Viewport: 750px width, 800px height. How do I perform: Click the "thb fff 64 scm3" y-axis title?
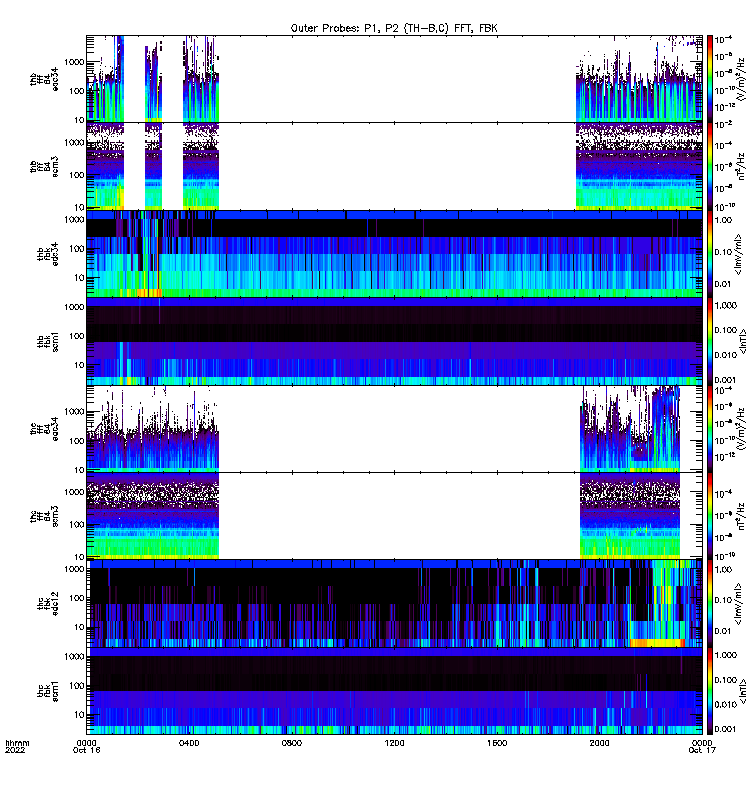(x=44, y=167)
